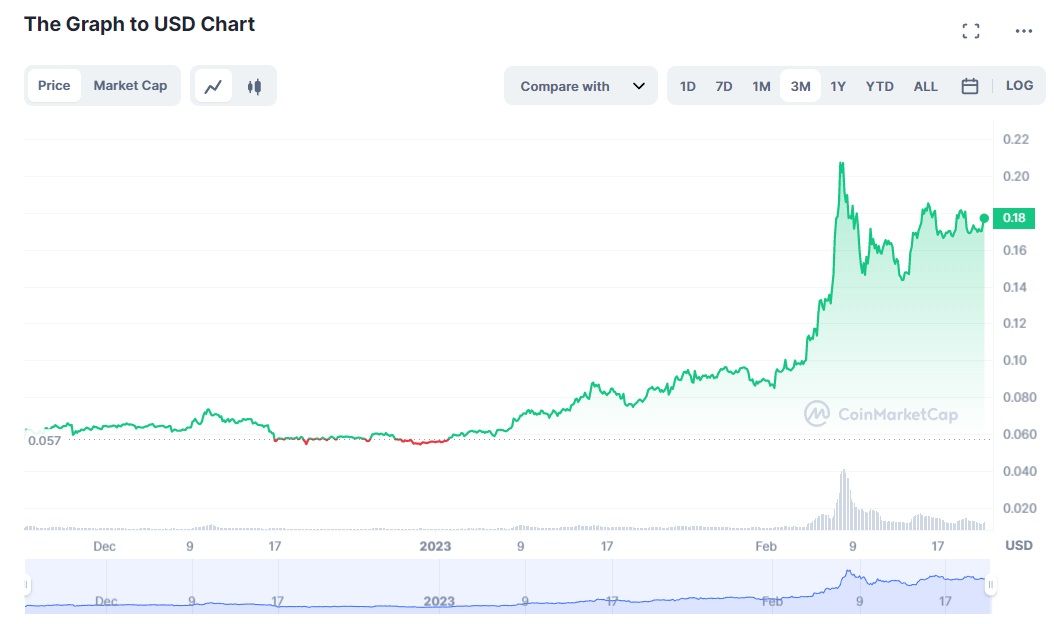Screen dimensions: 1054x624
Task: Switch to Market Cap view
Action: tap(130, 86)
